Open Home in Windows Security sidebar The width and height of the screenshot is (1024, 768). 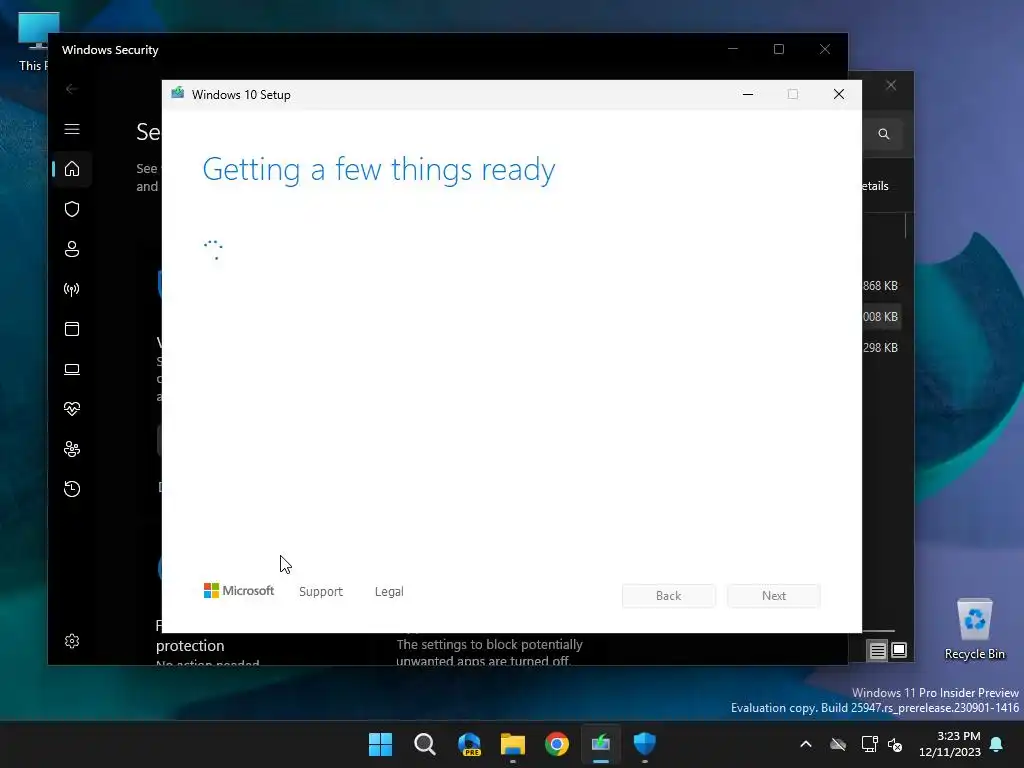point(72,169)
